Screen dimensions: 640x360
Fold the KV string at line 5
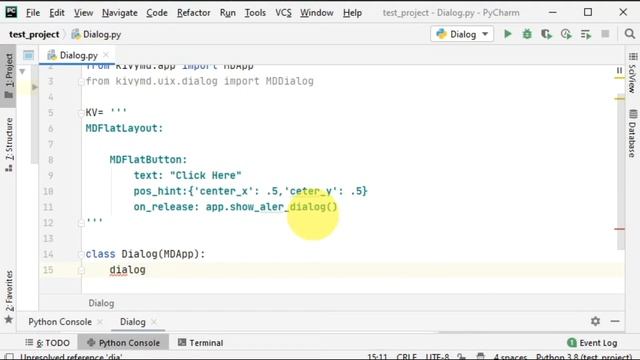coord(81,113)
